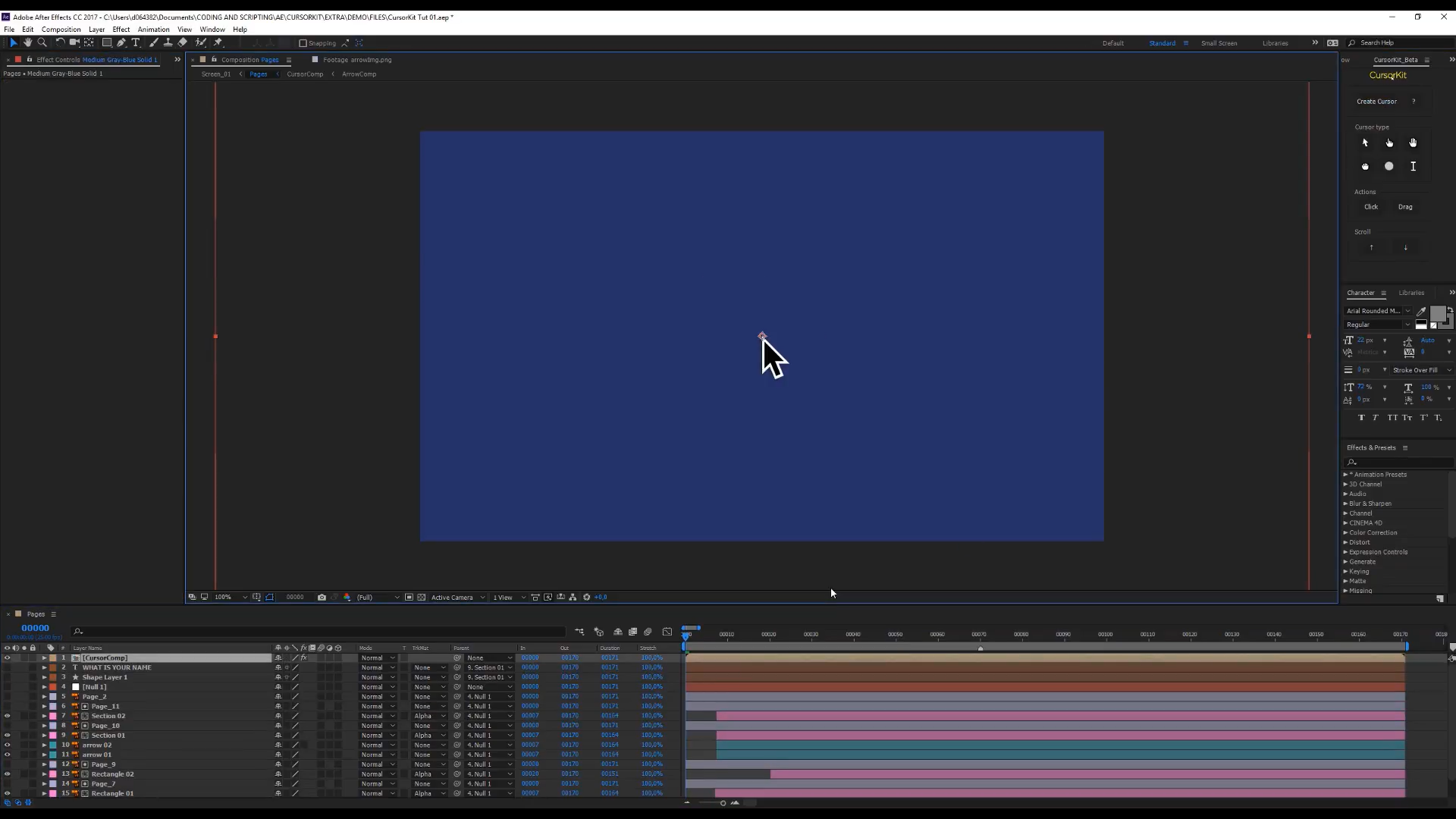
Task: Expand the Color Correction effects category
Action: [x=1345, y=533]
